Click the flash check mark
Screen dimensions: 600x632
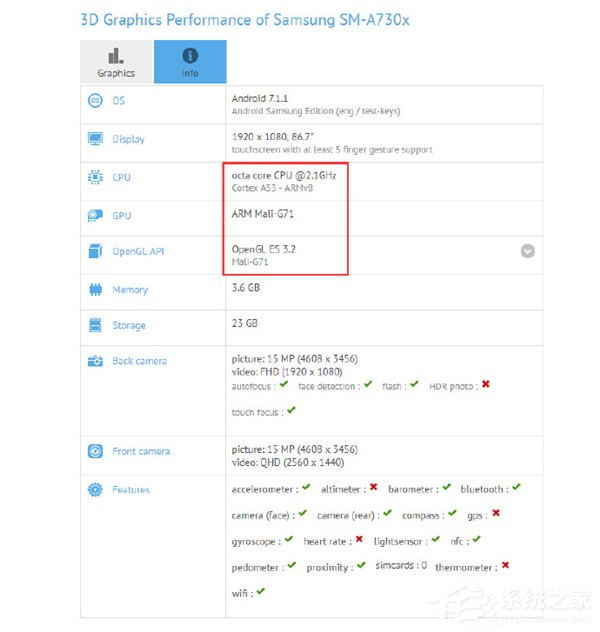pos(415,384)
